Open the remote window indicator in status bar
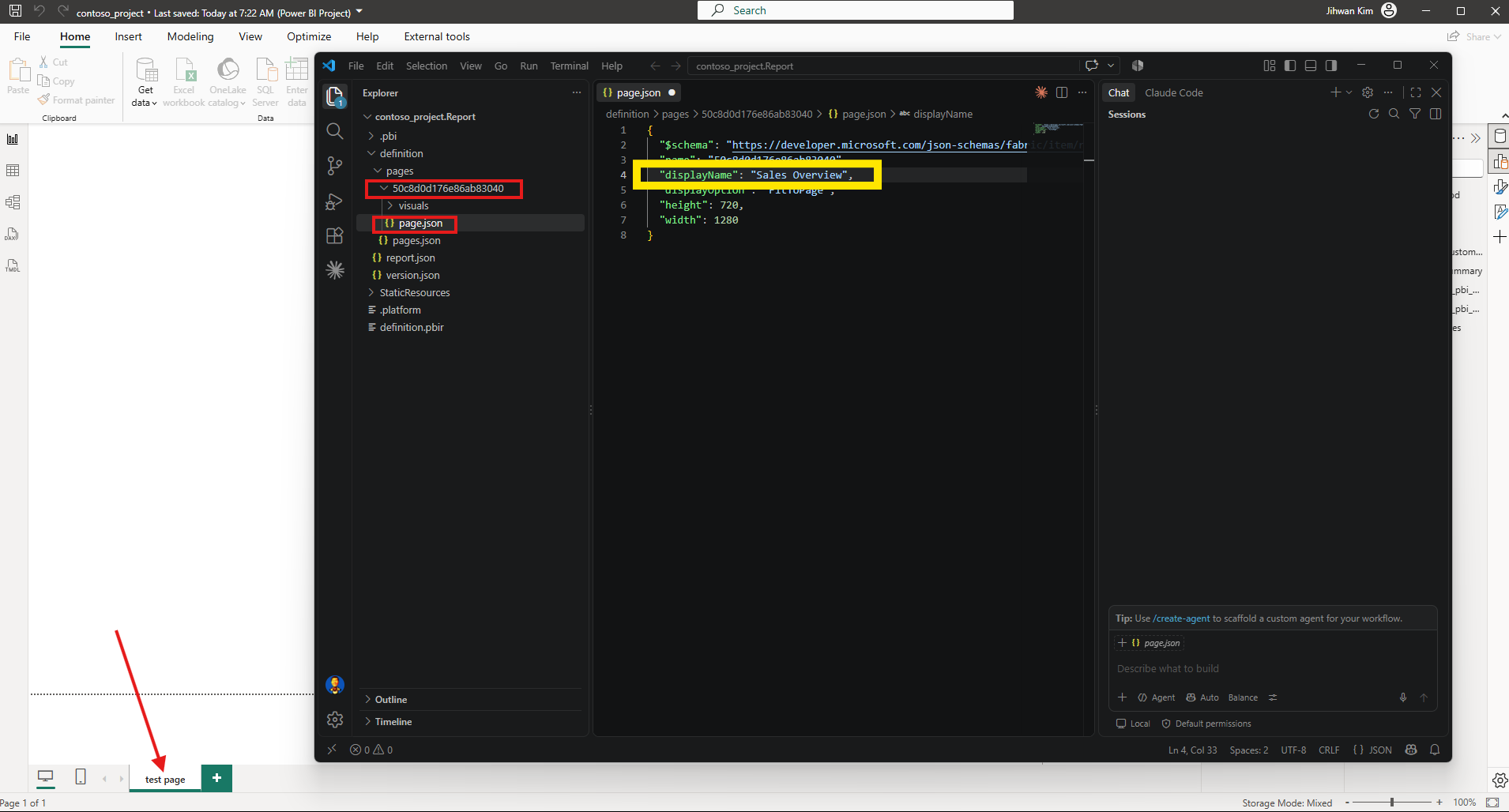The width and height of the screenshot is (1509, 812). pyautogui.click(x=332, y=750)
